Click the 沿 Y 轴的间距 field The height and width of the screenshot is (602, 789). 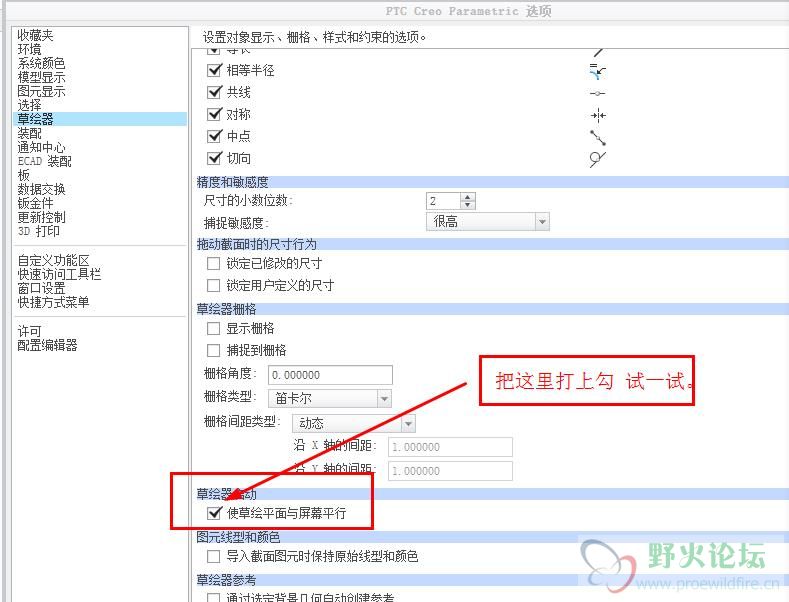[450, 471]
